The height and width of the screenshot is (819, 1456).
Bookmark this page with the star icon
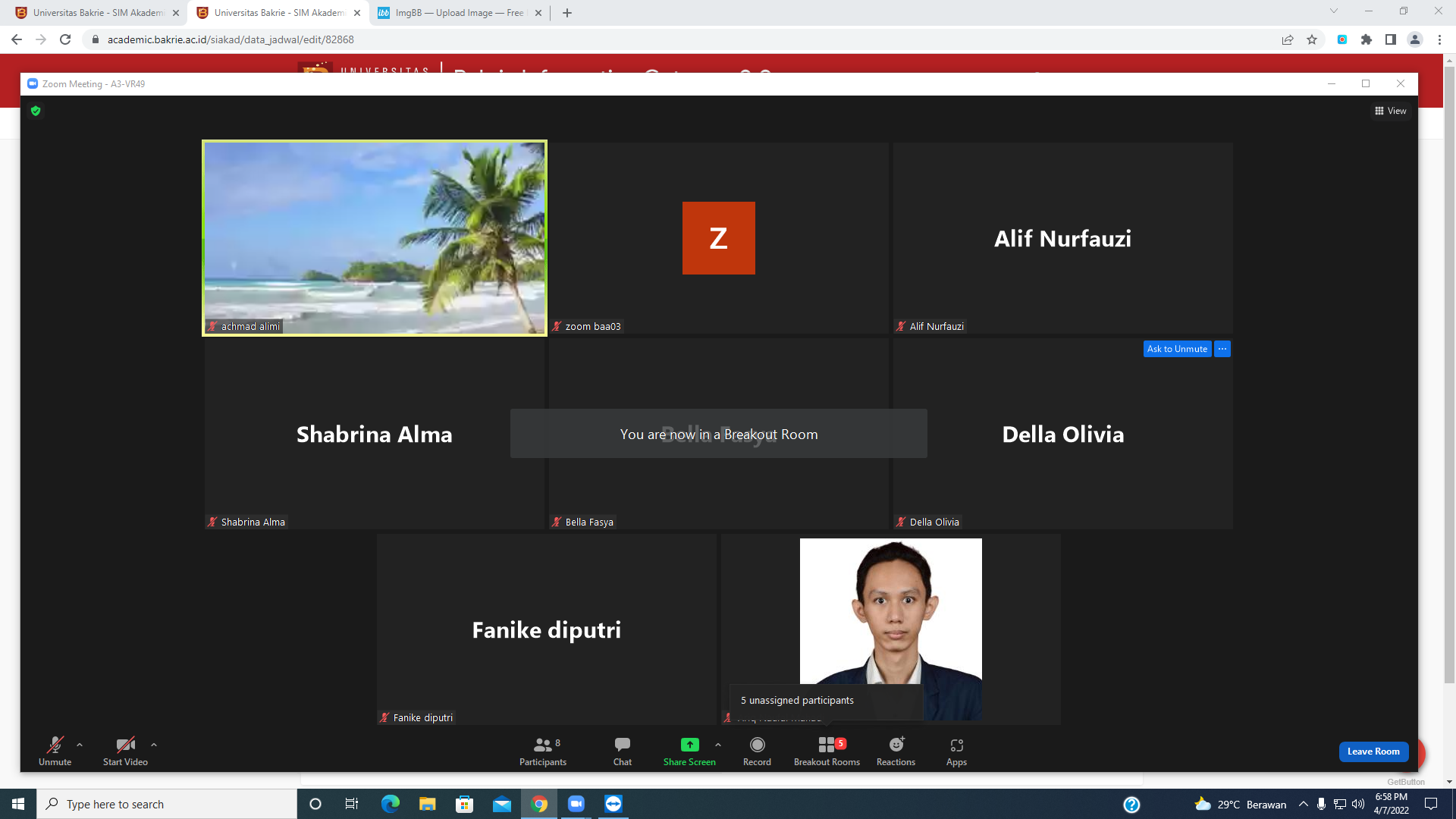(1312, 39)
